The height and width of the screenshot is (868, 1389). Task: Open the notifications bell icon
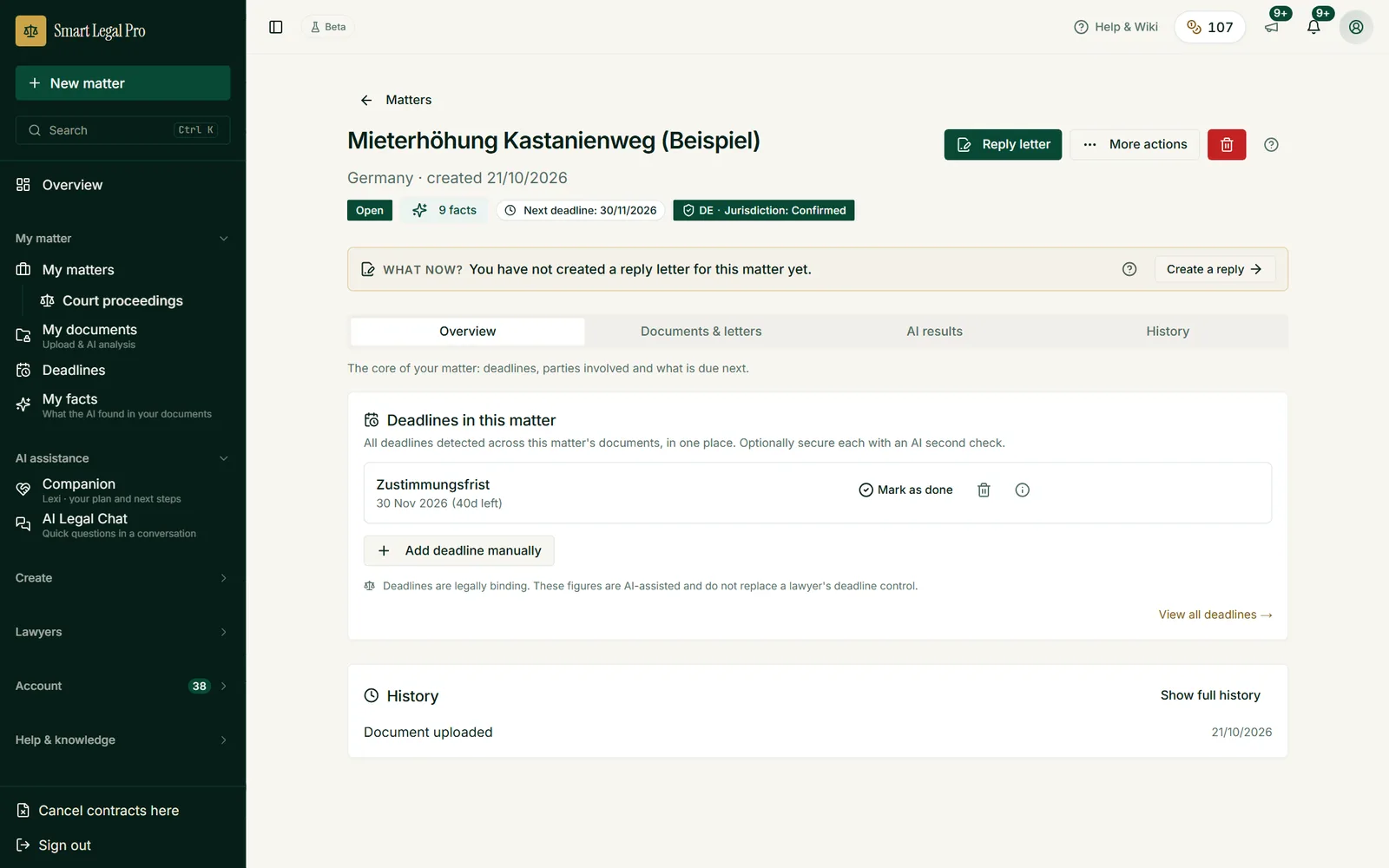pos(1313,27)
